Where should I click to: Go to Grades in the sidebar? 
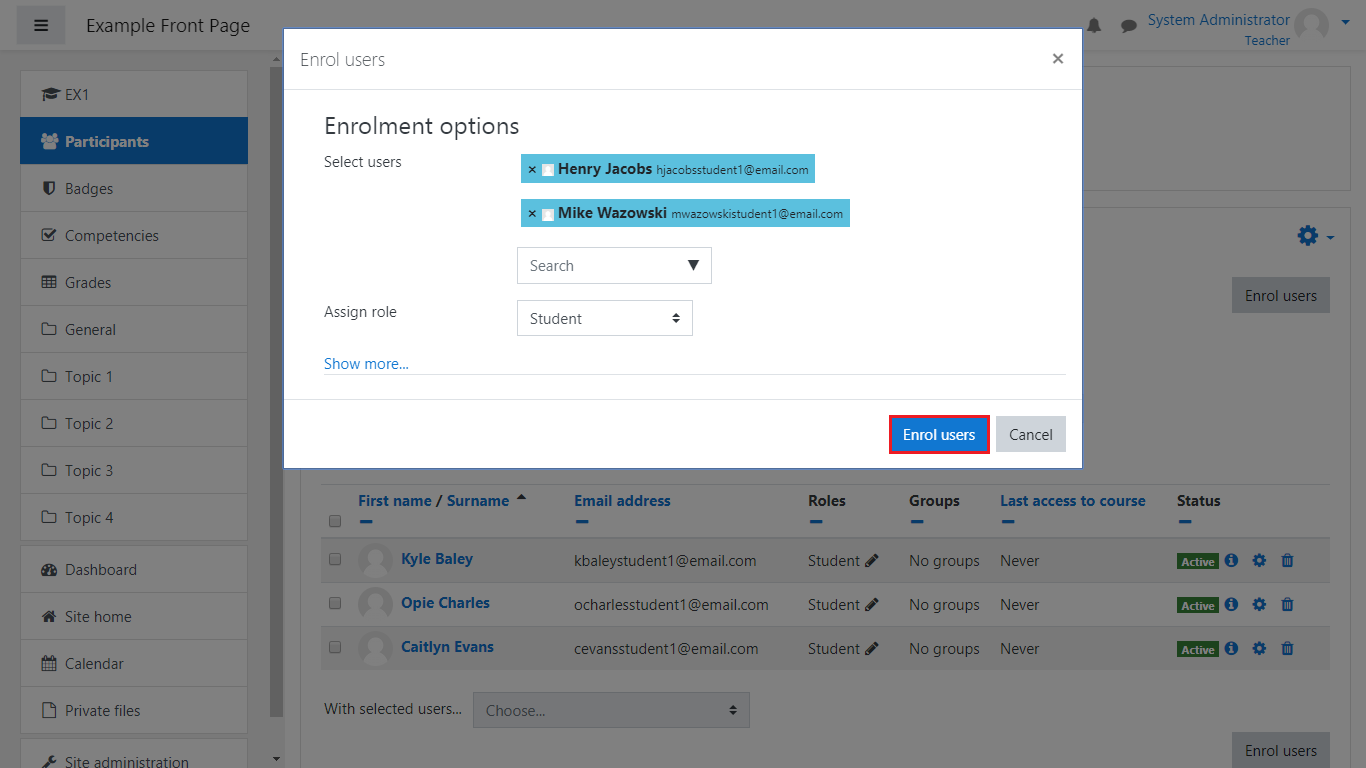point(88,283)
